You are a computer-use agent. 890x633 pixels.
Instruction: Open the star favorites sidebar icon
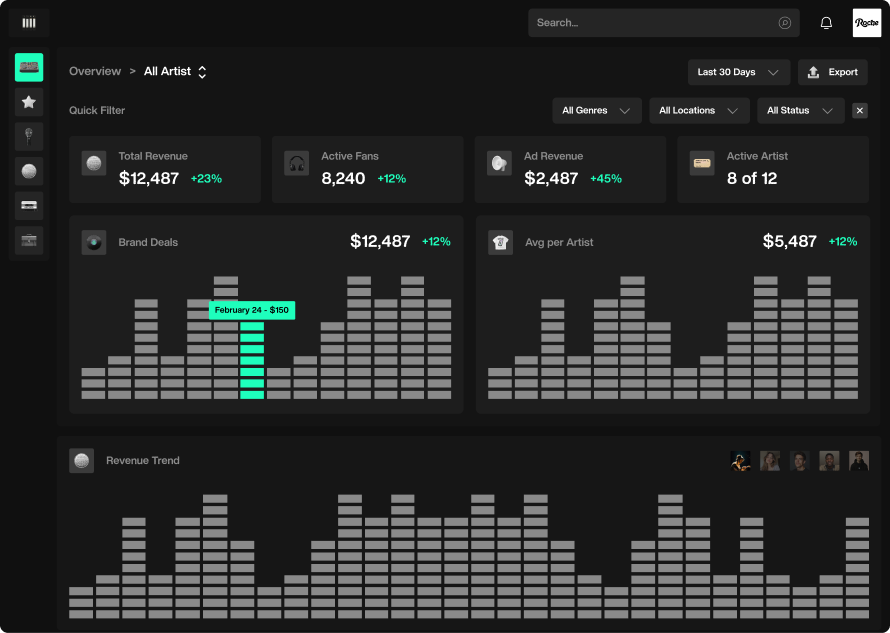[29, 102]
